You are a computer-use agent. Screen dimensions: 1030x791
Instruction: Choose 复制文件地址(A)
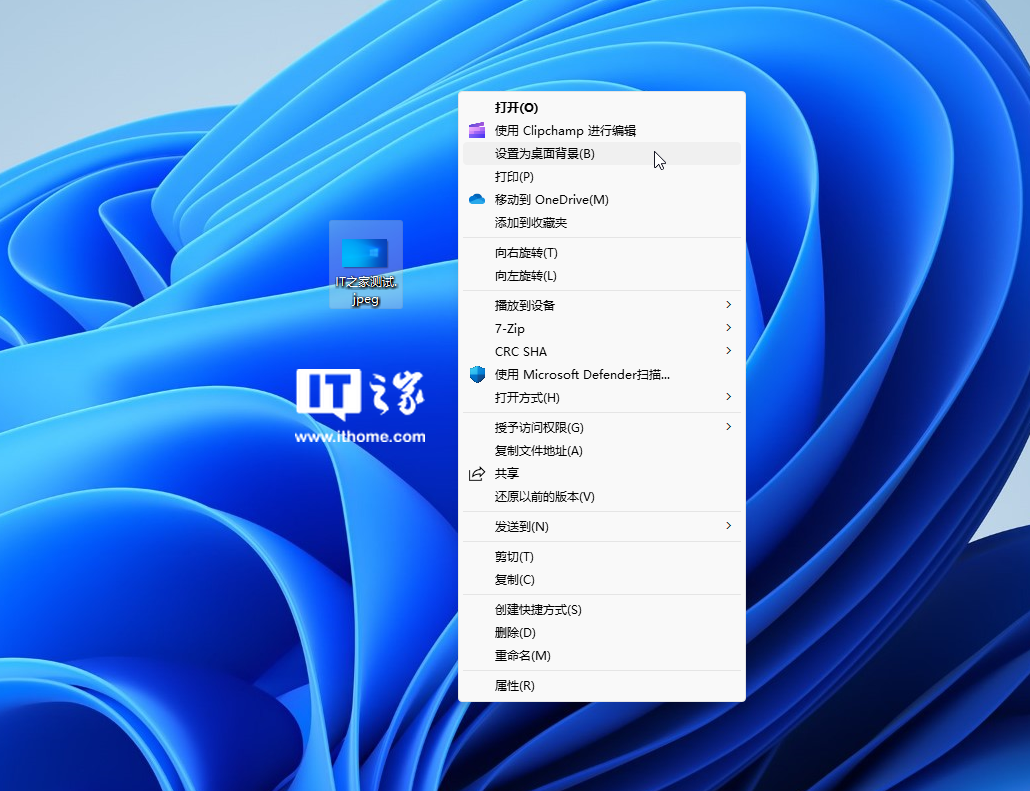coord(602,451)
